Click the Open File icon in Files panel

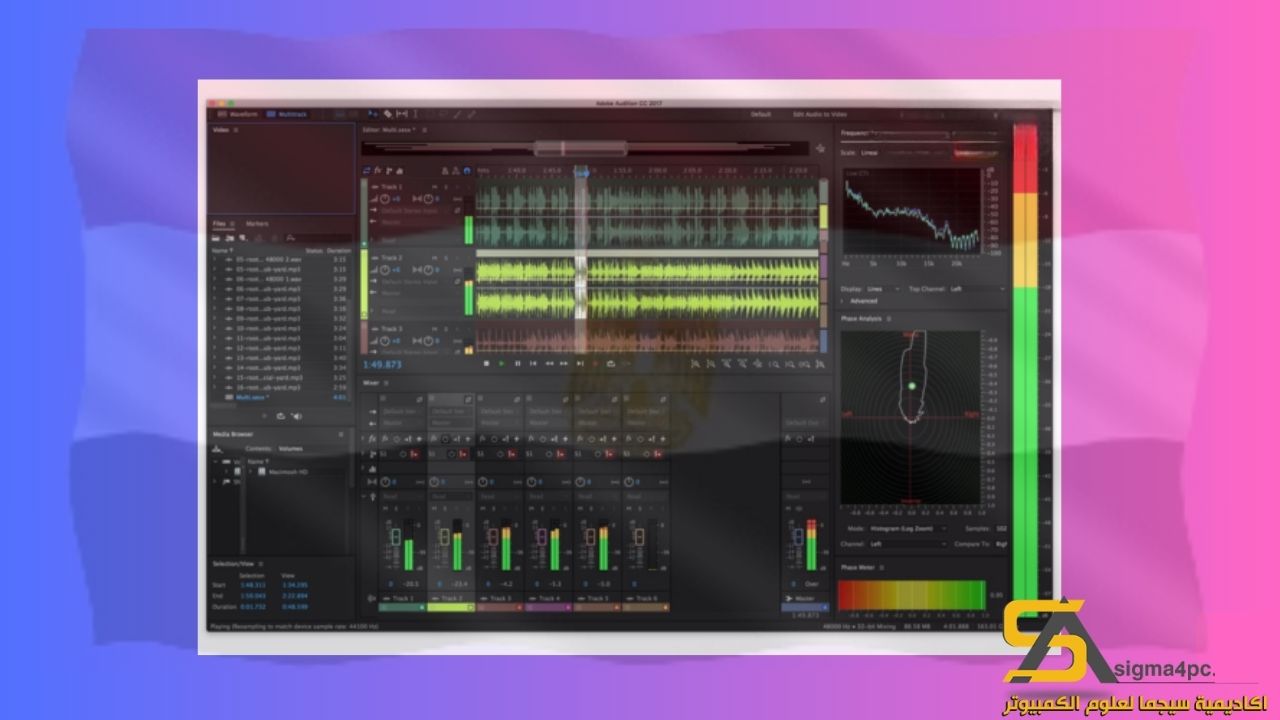pos(216,238)
